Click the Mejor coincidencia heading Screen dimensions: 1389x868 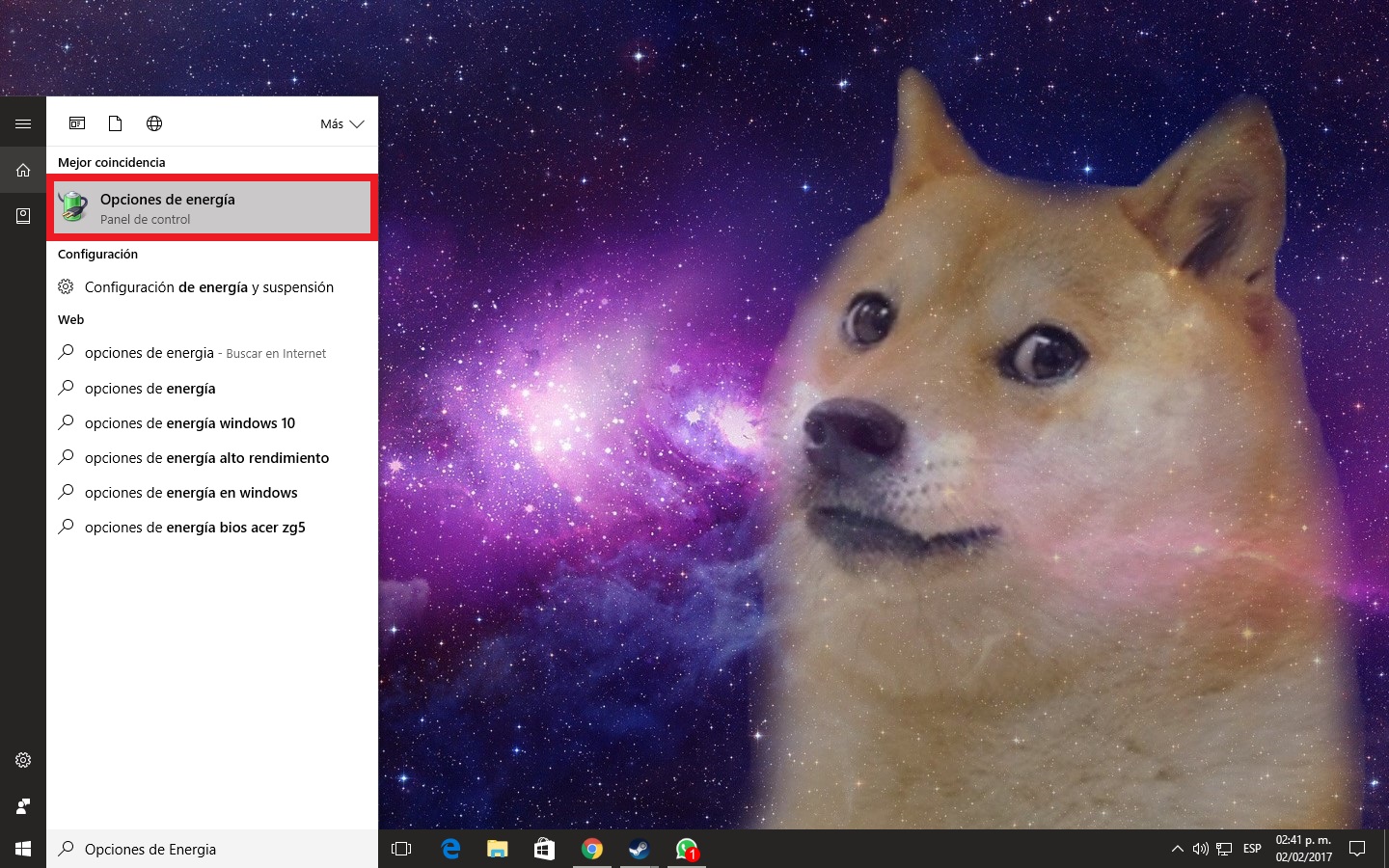pyautogui.click(x=112, y=163)
